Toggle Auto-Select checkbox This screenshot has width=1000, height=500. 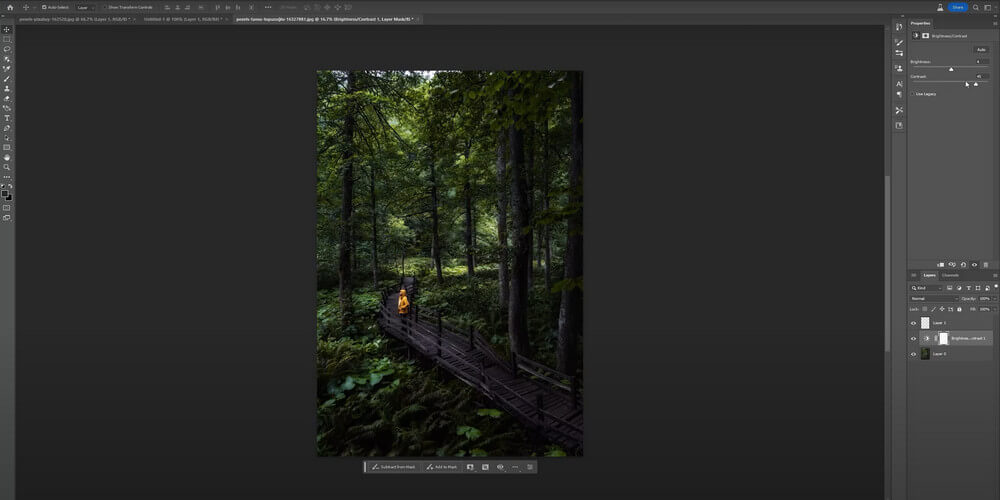click(x=44, y=7)
